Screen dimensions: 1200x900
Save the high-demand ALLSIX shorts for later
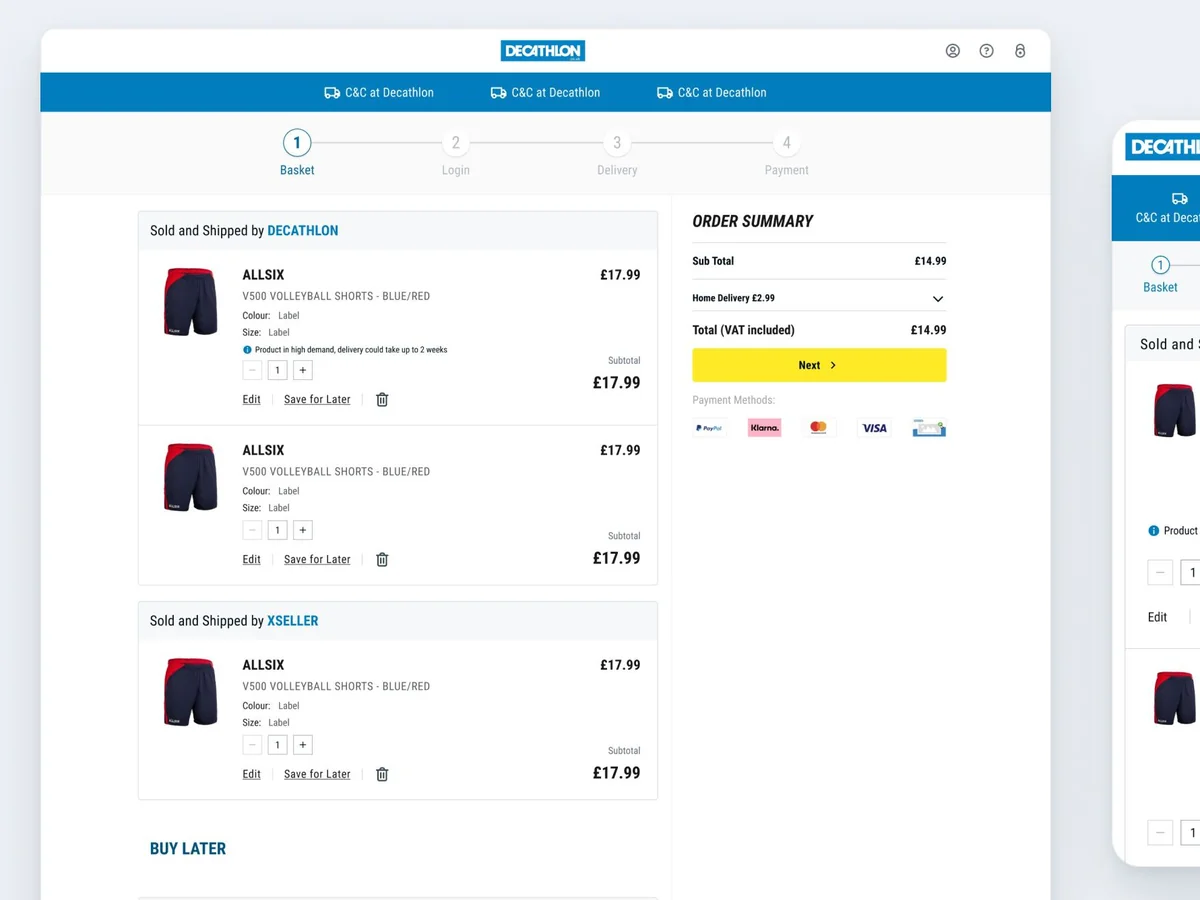(317, 399)
